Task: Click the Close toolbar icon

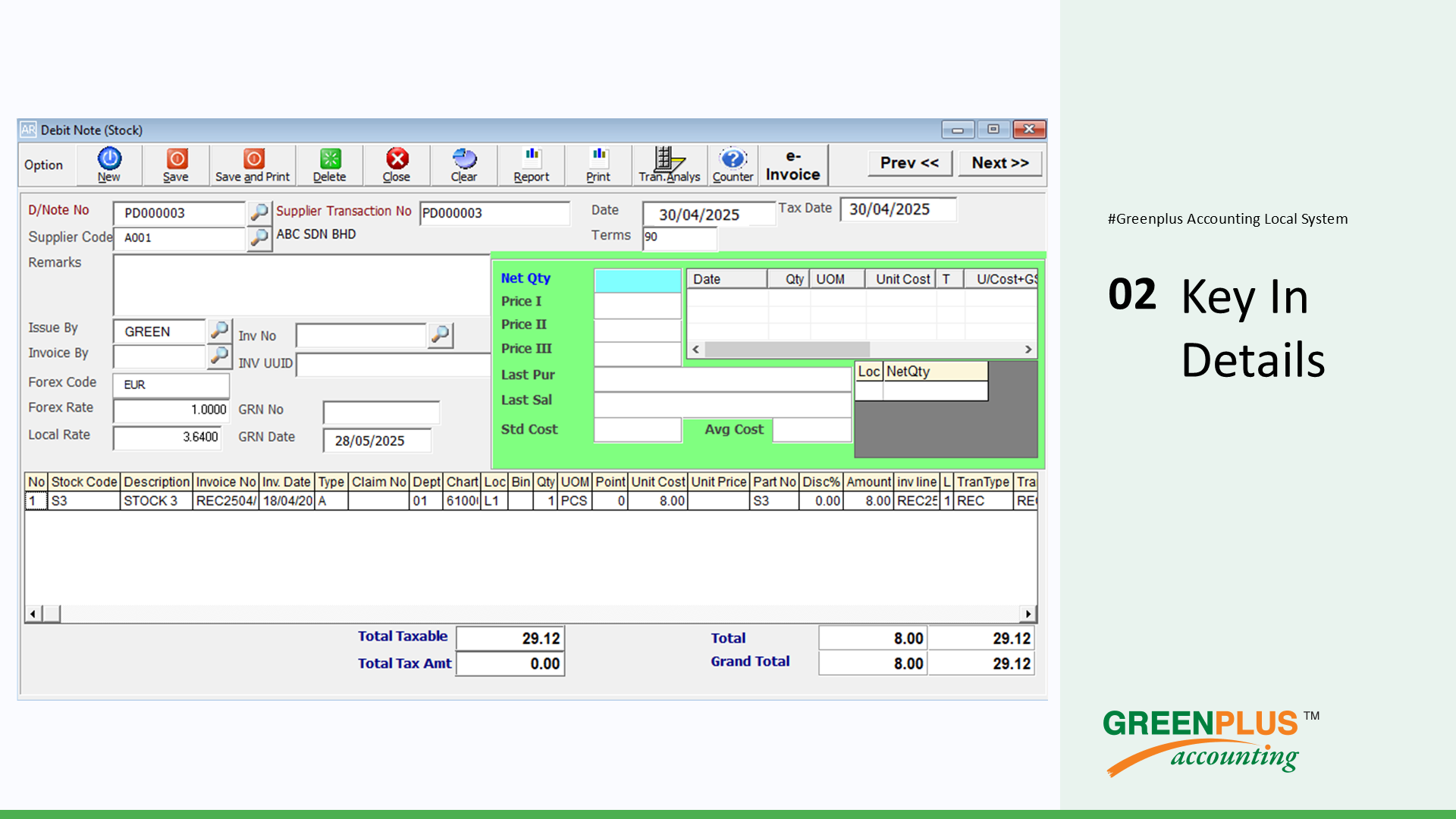Action: pos(397,165)
